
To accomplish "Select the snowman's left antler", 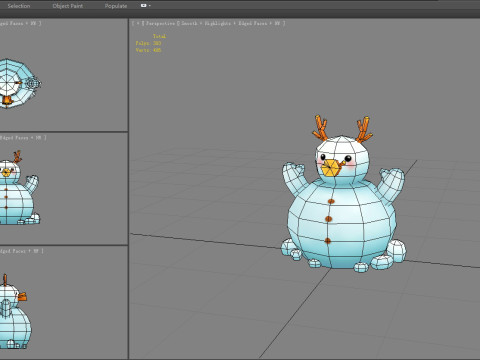I will pyautogui.click(x=320, y=128).
